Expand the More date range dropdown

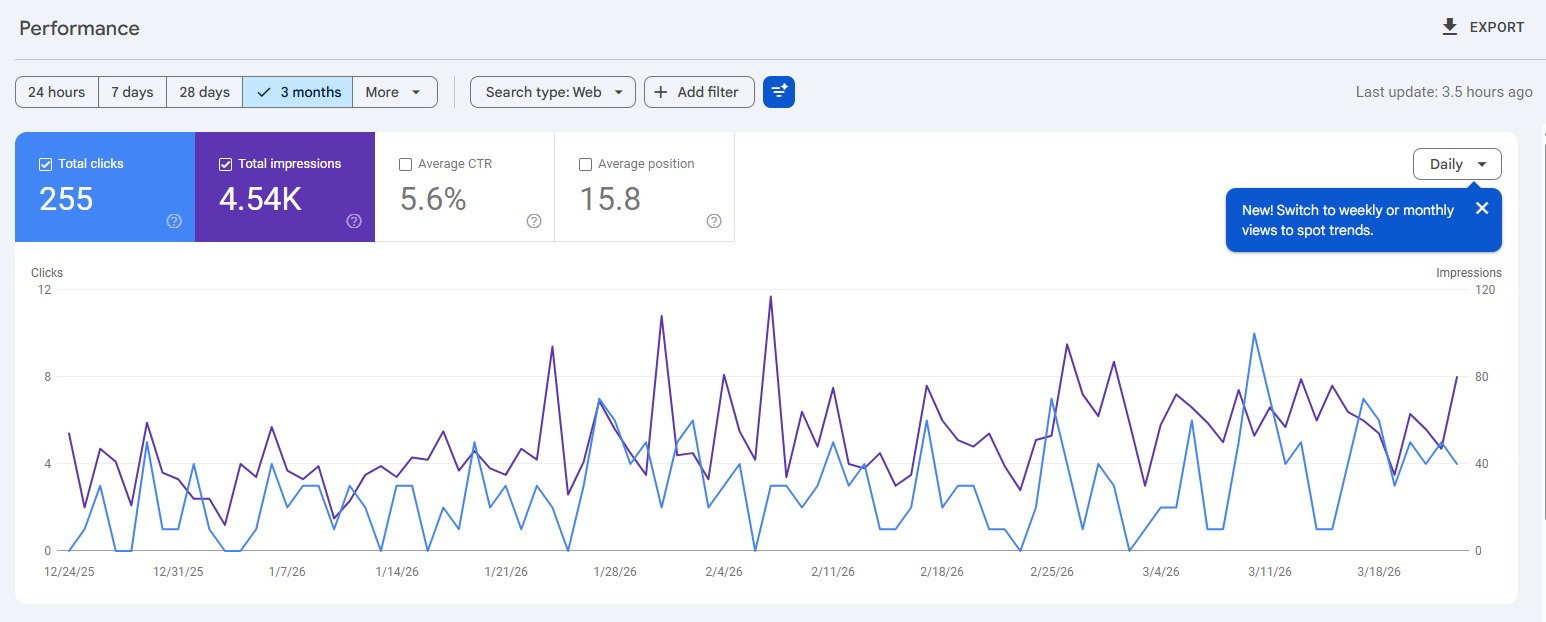pyautogui.click(x=394, y=92)
